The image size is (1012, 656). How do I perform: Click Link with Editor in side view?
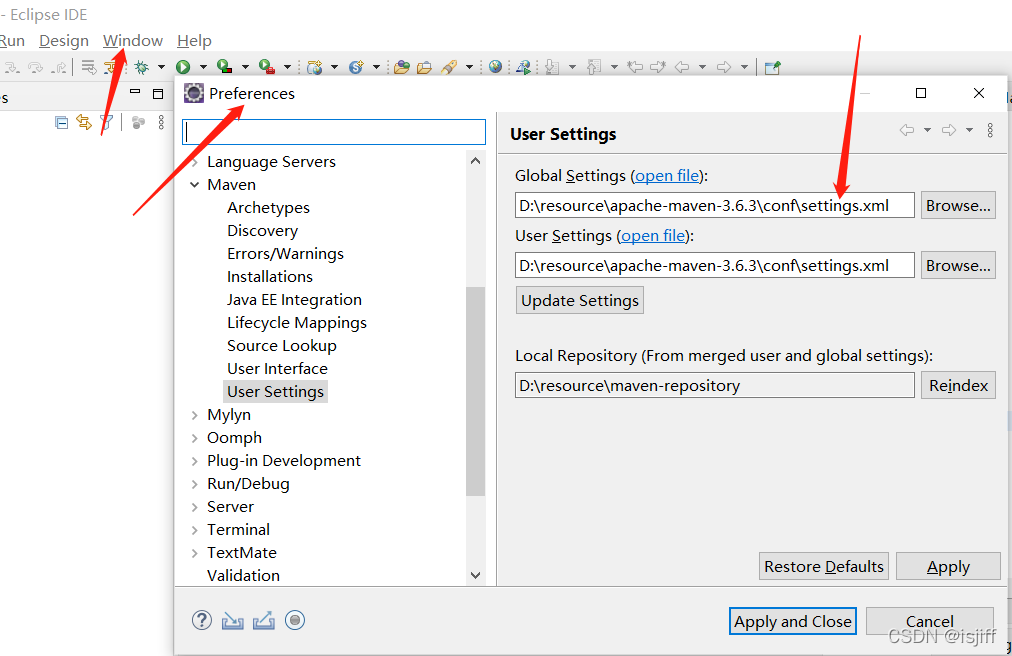tap(84, 121)
